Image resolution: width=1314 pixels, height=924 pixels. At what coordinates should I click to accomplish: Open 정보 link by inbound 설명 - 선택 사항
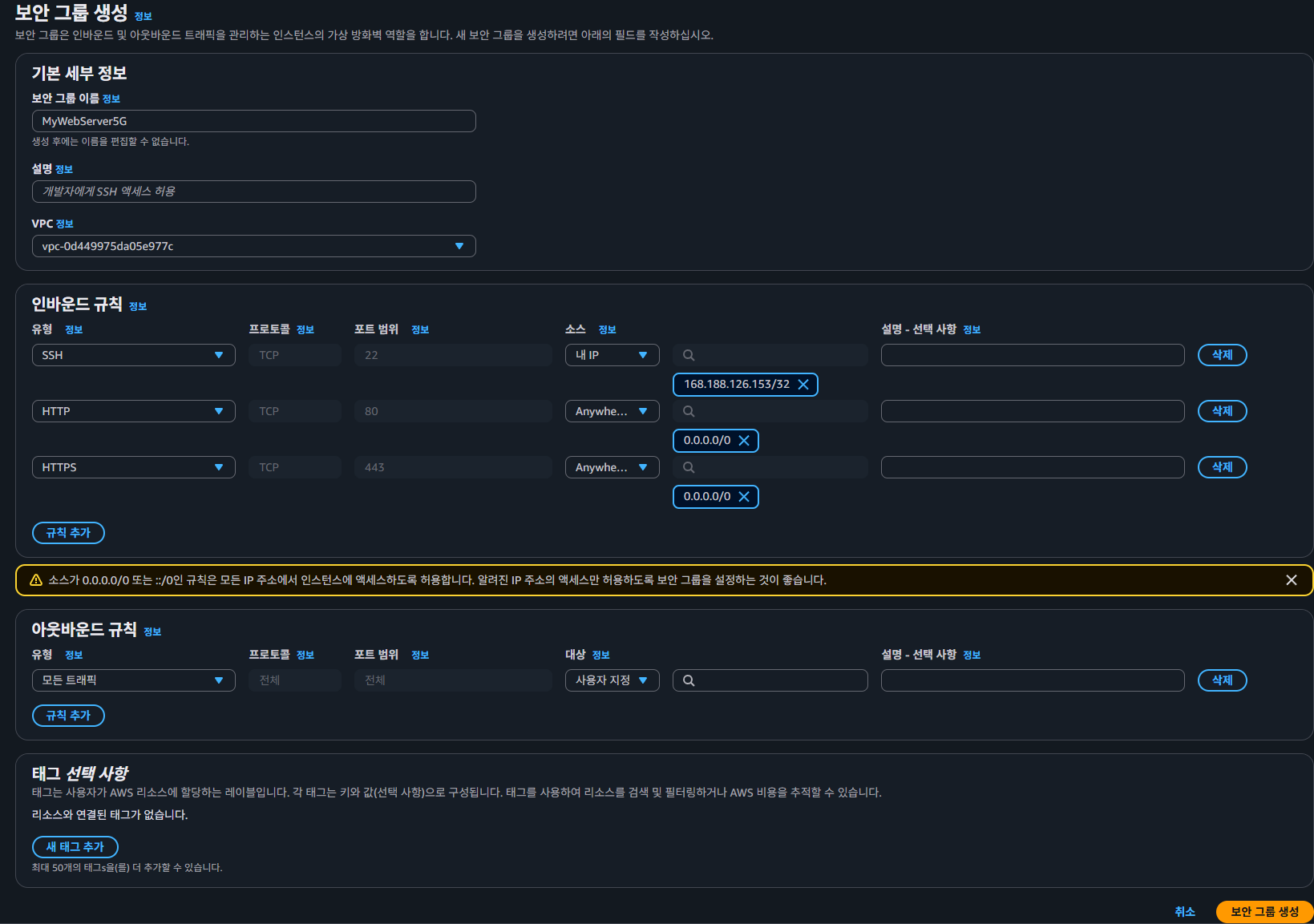[x=972, y=330]
